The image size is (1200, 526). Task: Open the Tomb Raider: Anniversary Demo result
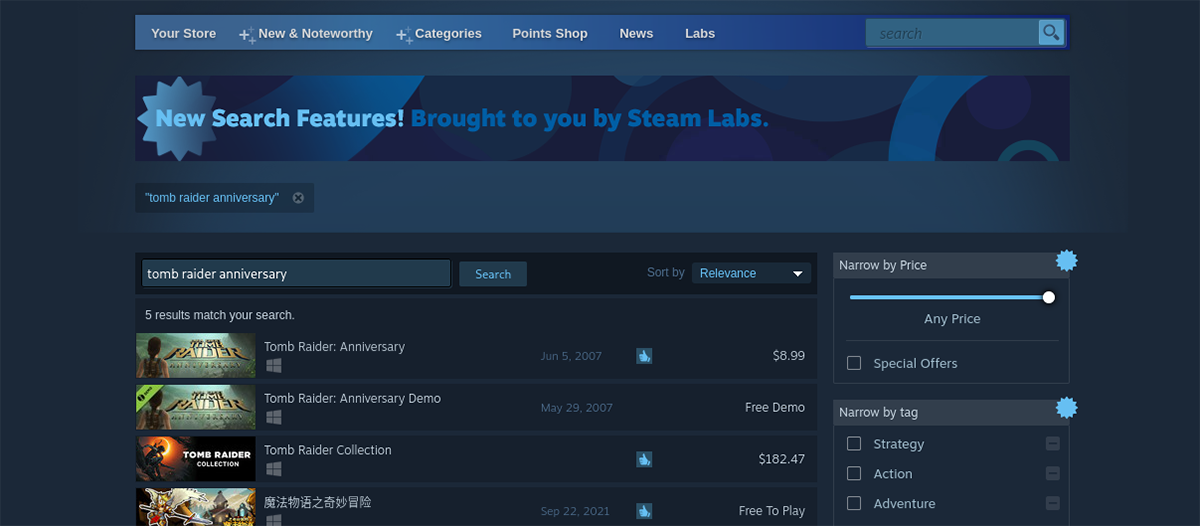tap(476, 407)
